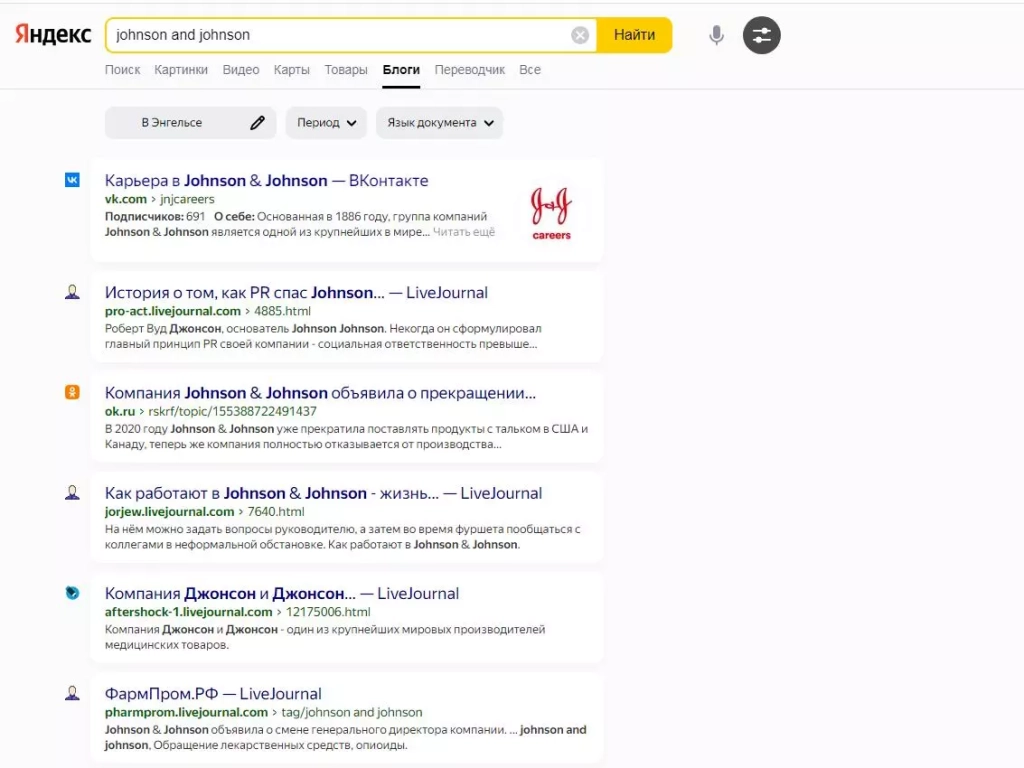This screenshot has height=768, width=1024.
Task: Click the snippet about смене генерального директора
Action: click(x=345, y=737)
